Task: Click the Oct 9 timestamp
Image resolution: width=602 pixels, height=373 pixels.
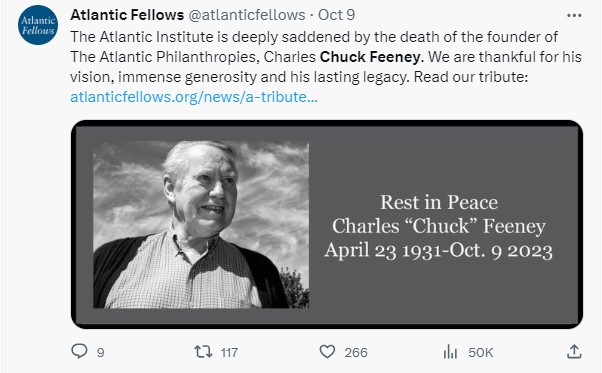Action: pyautogui.click(x=336, y=15)
